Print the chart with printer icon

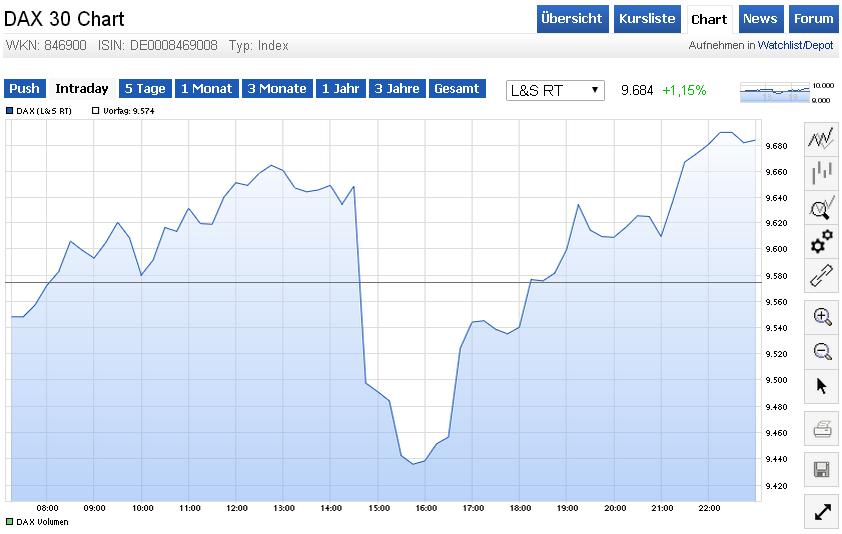[822, 430]
